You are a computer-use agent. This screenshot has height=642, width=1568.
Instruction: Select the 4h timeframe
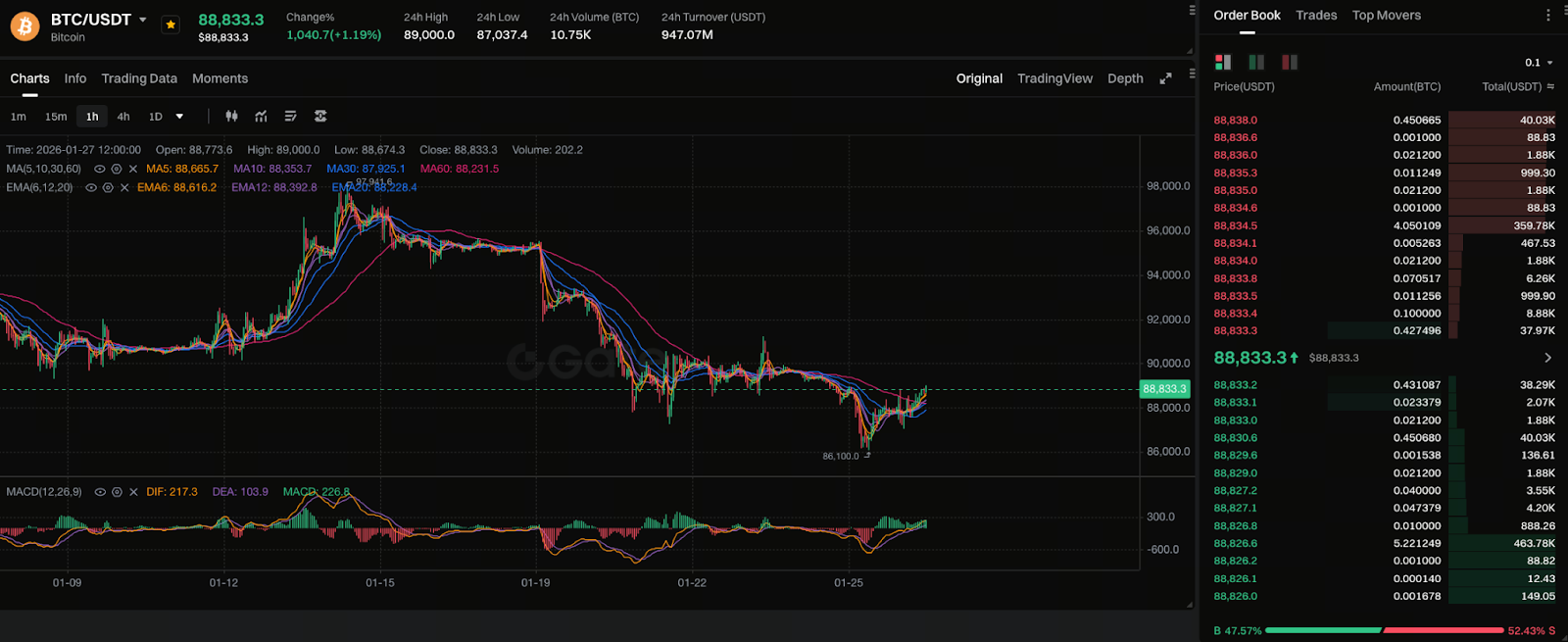click(x=123, y=117)
